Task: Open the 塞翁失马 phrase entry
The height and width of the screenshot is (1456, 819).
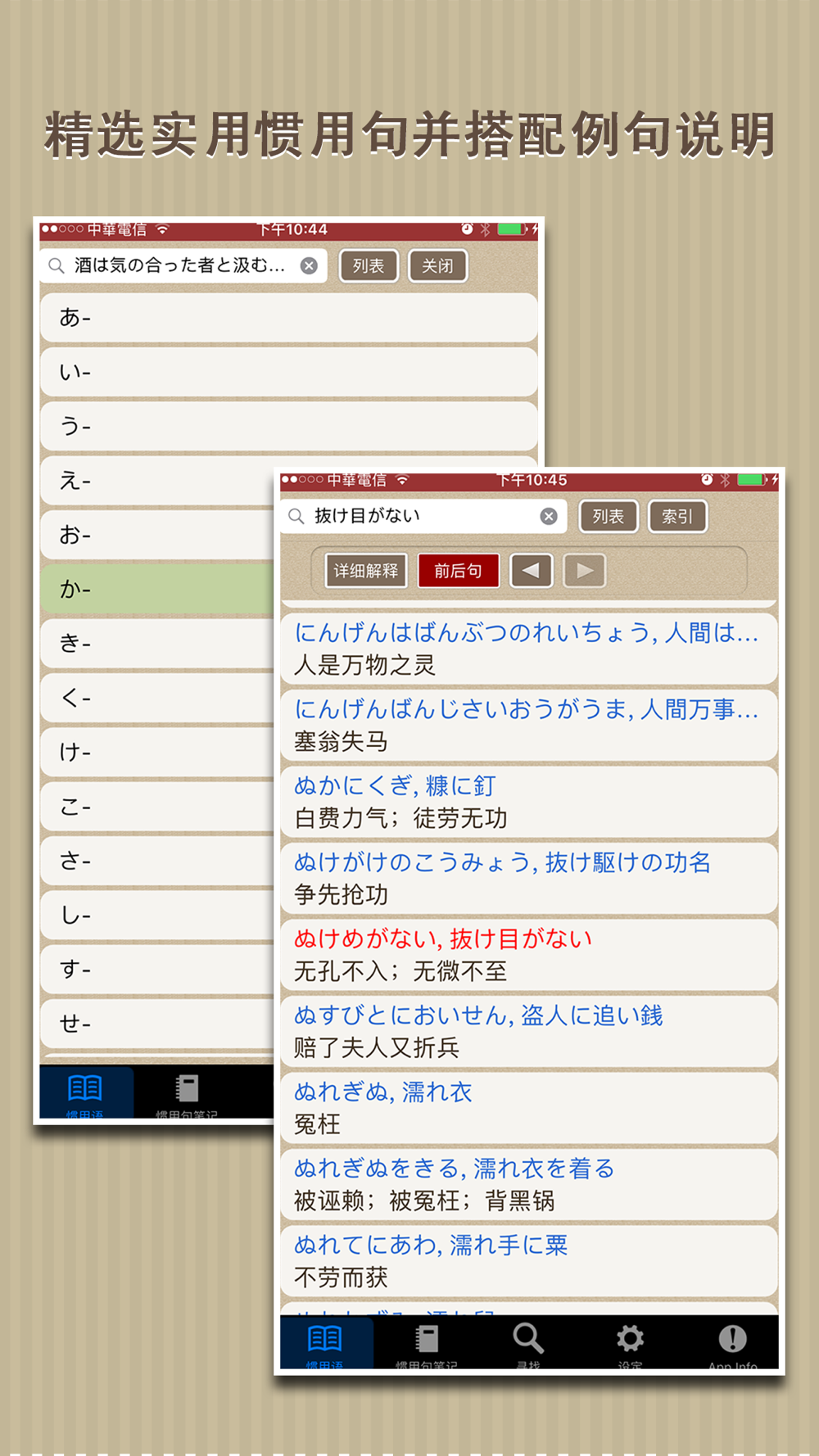Action: 529,725
